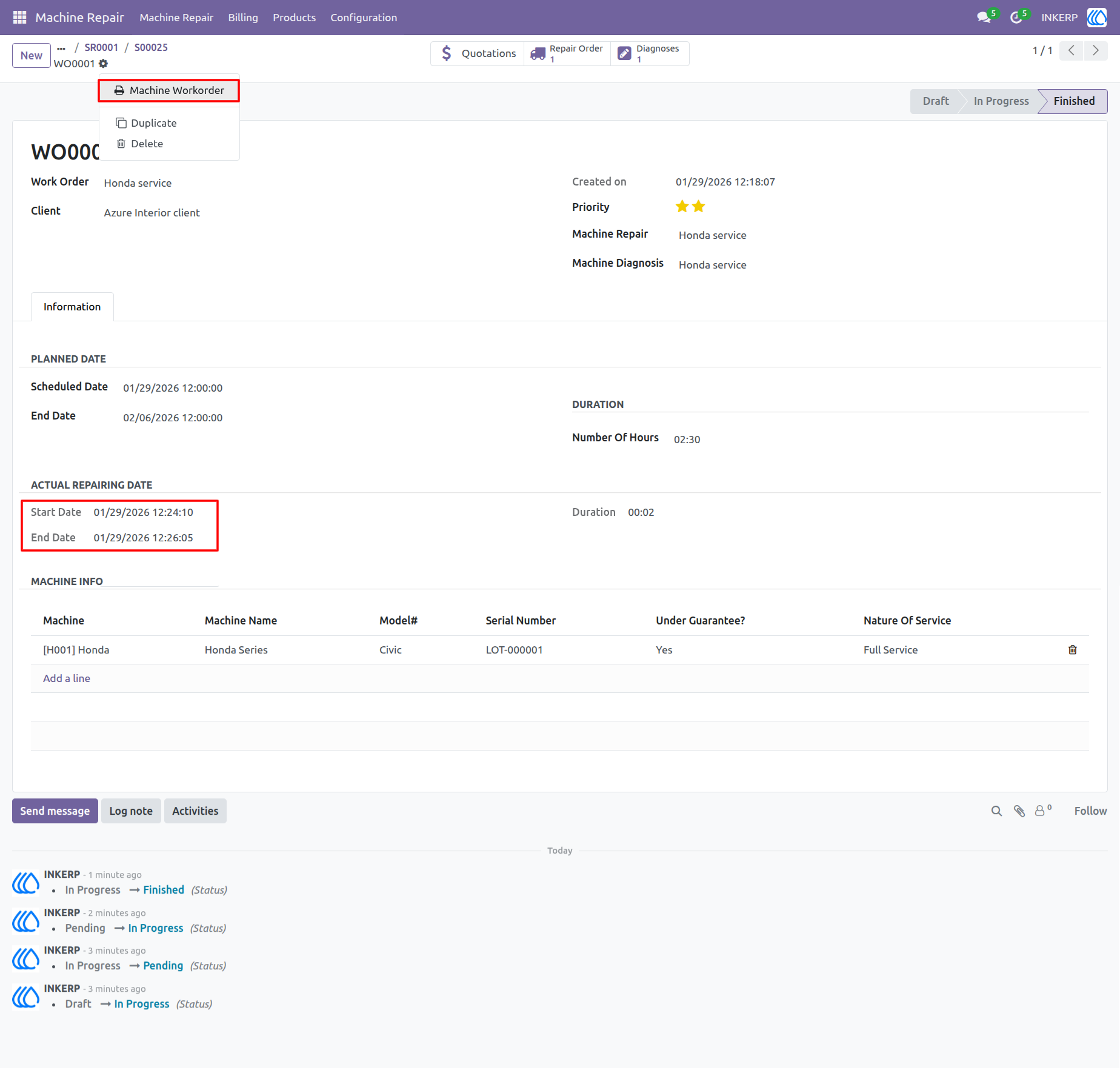Open the Configuration menu
This screenshot has width=1120, height=1070.
pos(364,18)
